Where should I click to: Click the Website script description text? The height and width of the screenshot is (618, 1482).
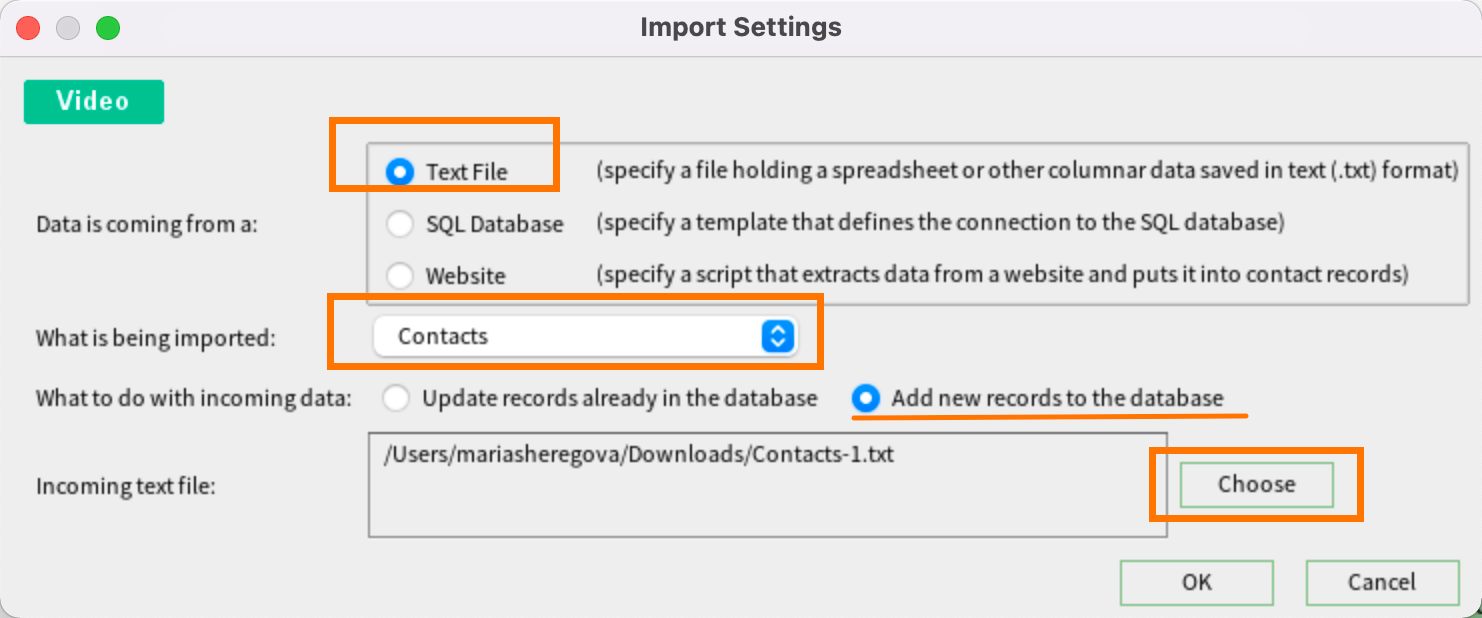pyautogui.click(x=1002, y=274)
